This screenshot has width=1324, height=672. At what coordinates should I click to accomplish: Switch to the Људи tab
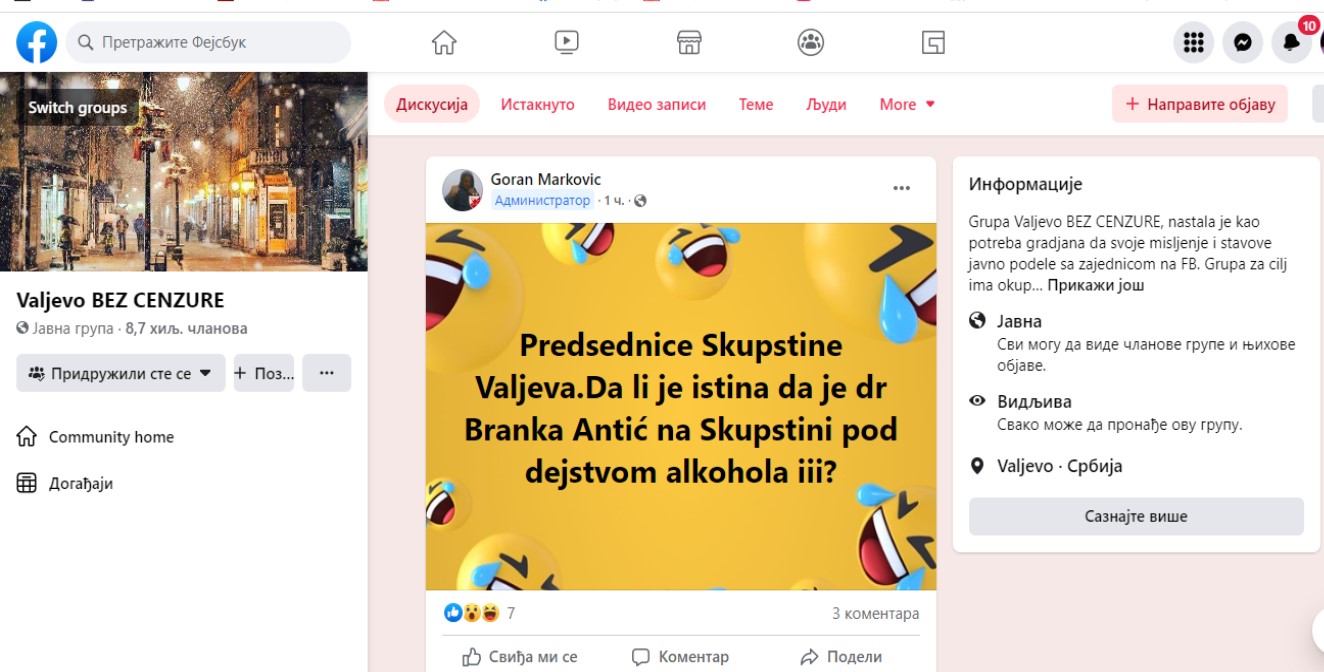(x=826, y=104)
